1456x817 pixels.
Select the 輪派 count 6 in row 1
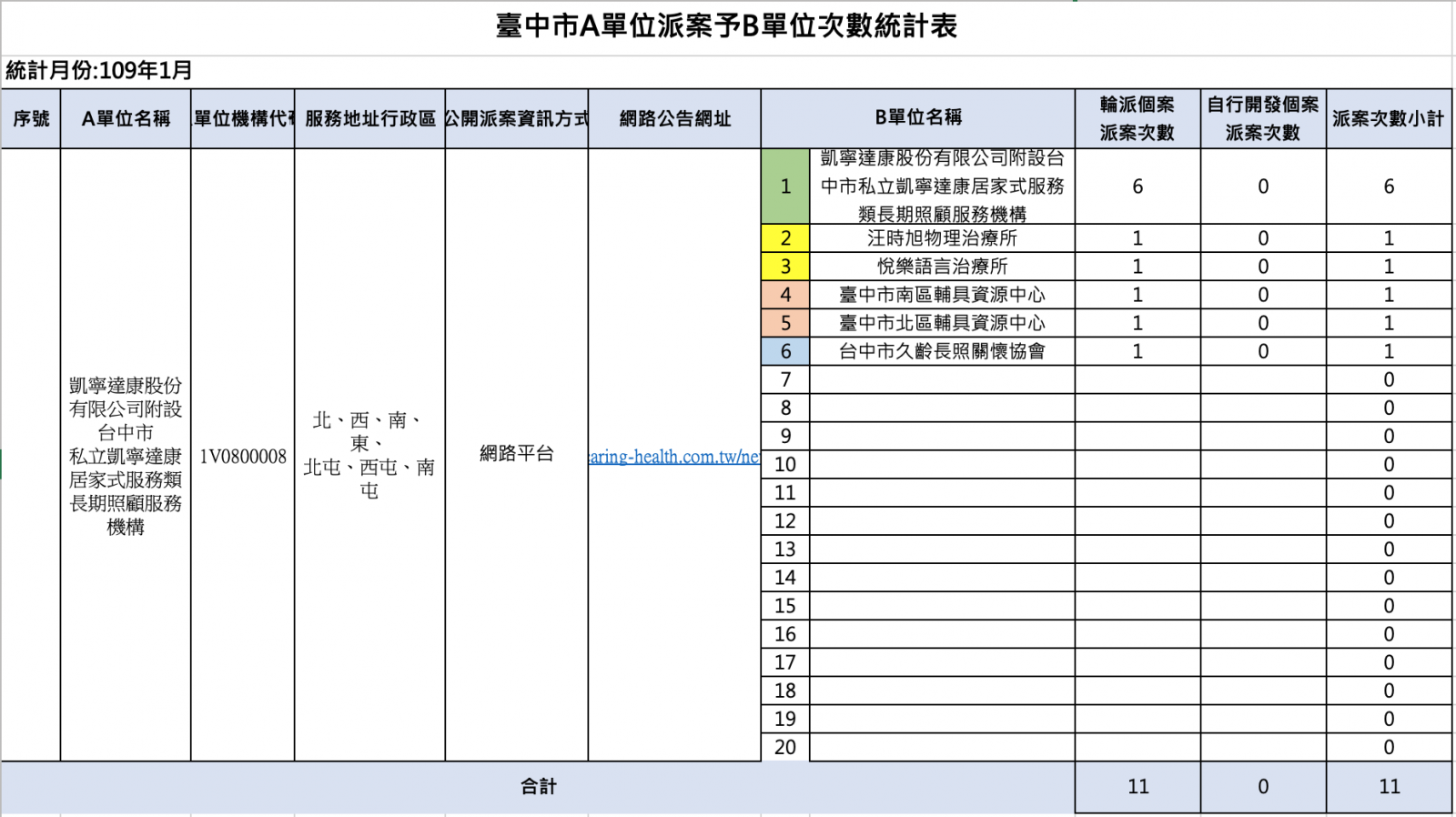pyautogui.click(x=1137, y=187)
